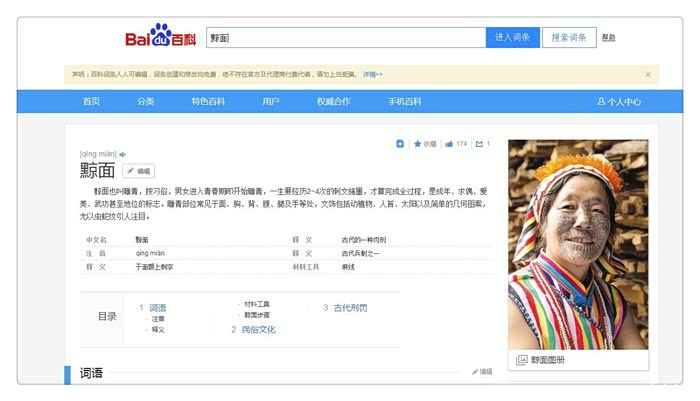The image size is (700, 401).
Task: Open the 首页 navigation tab
Action: [92, 101]
